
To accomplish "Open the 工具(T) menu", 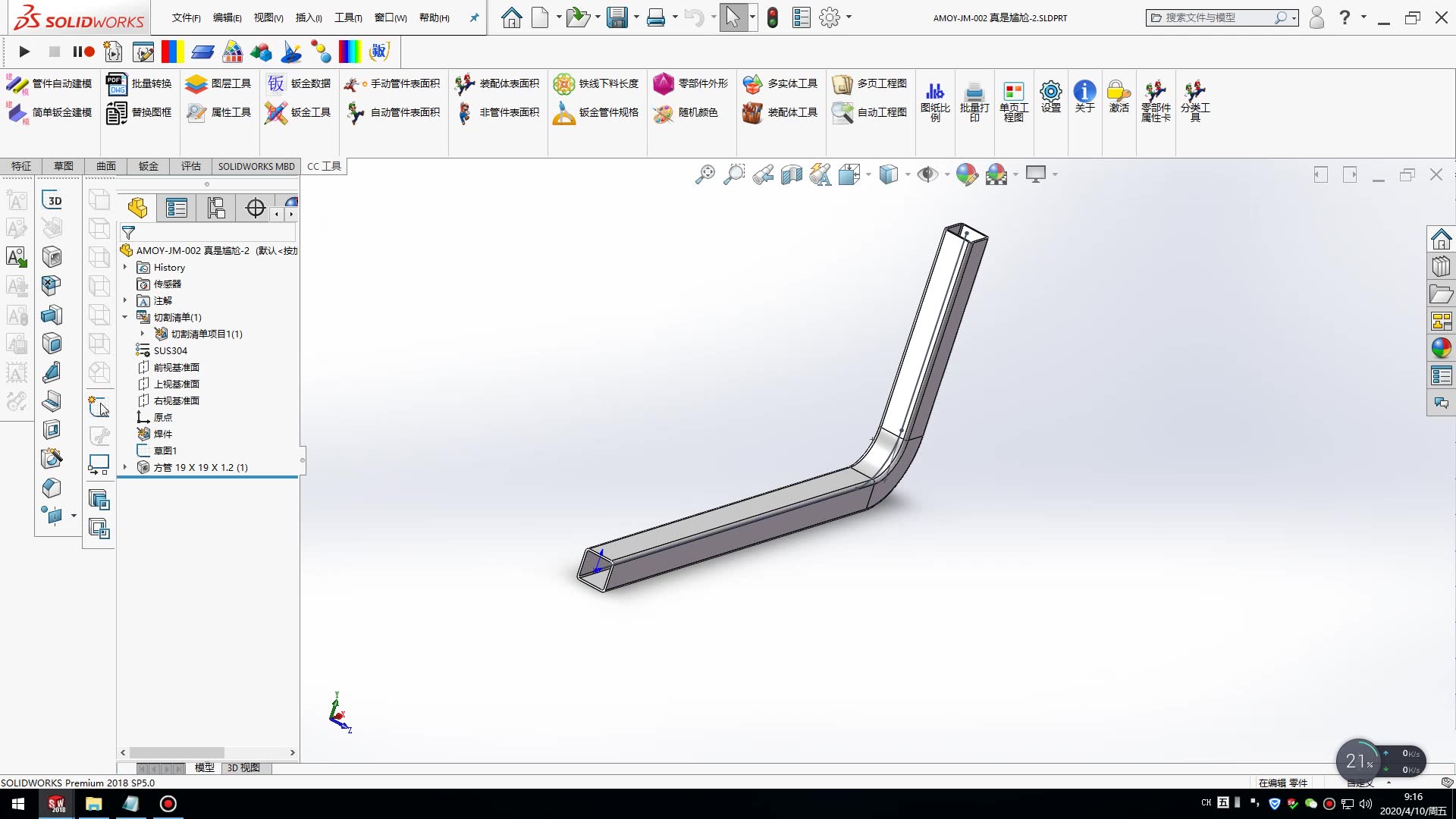I will [348, 17].
